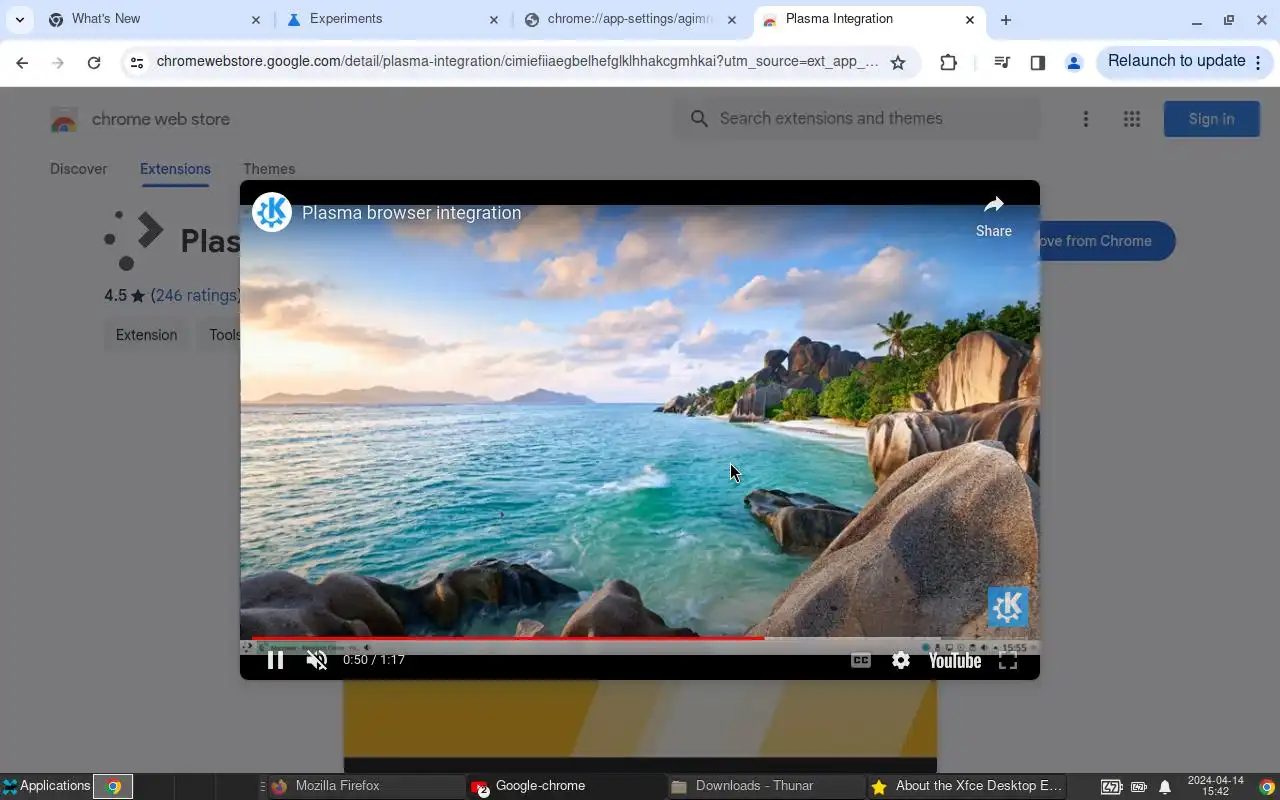Click the Remove from Chrome button
This screenshot has width=1280, height=800.
tap(1107, 241)
